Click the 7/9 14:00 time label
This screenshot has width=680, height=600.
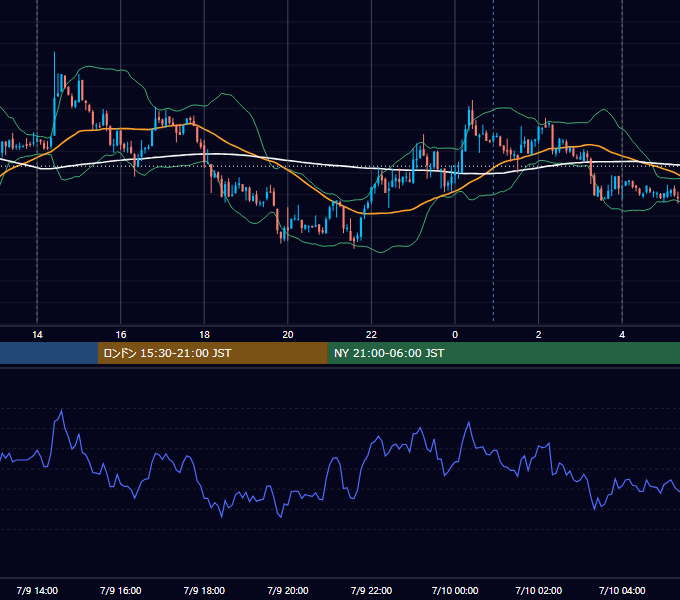tap(37, 590)
